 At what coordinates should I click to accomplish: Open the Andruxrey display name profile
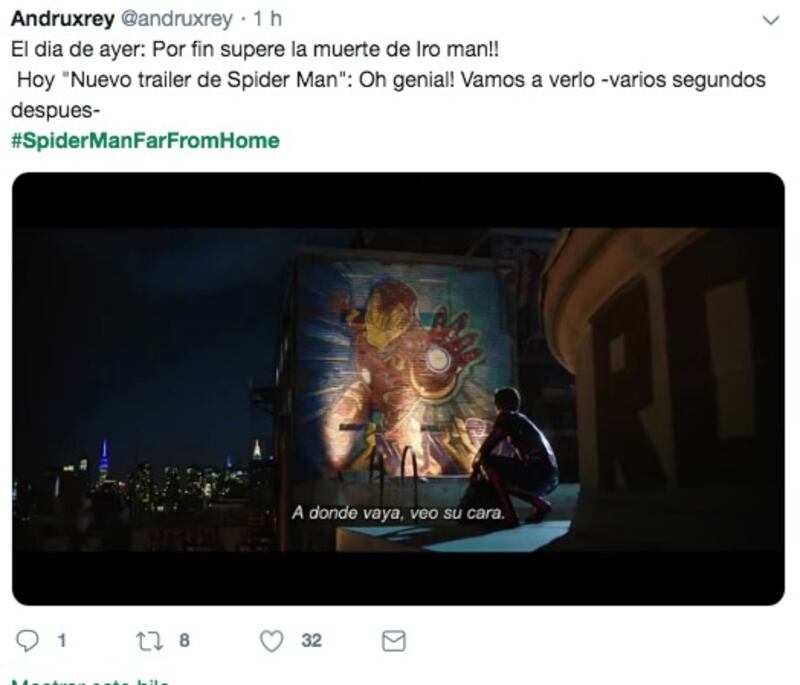click(x=62, y=19)
